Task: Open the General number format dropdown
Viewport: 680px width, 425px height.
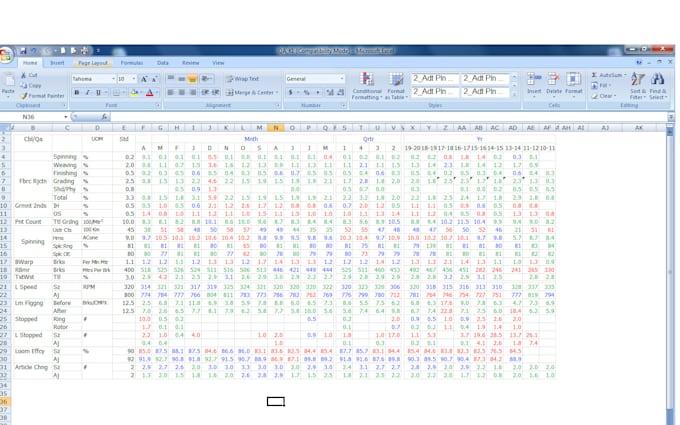Action: click(342, 79)
